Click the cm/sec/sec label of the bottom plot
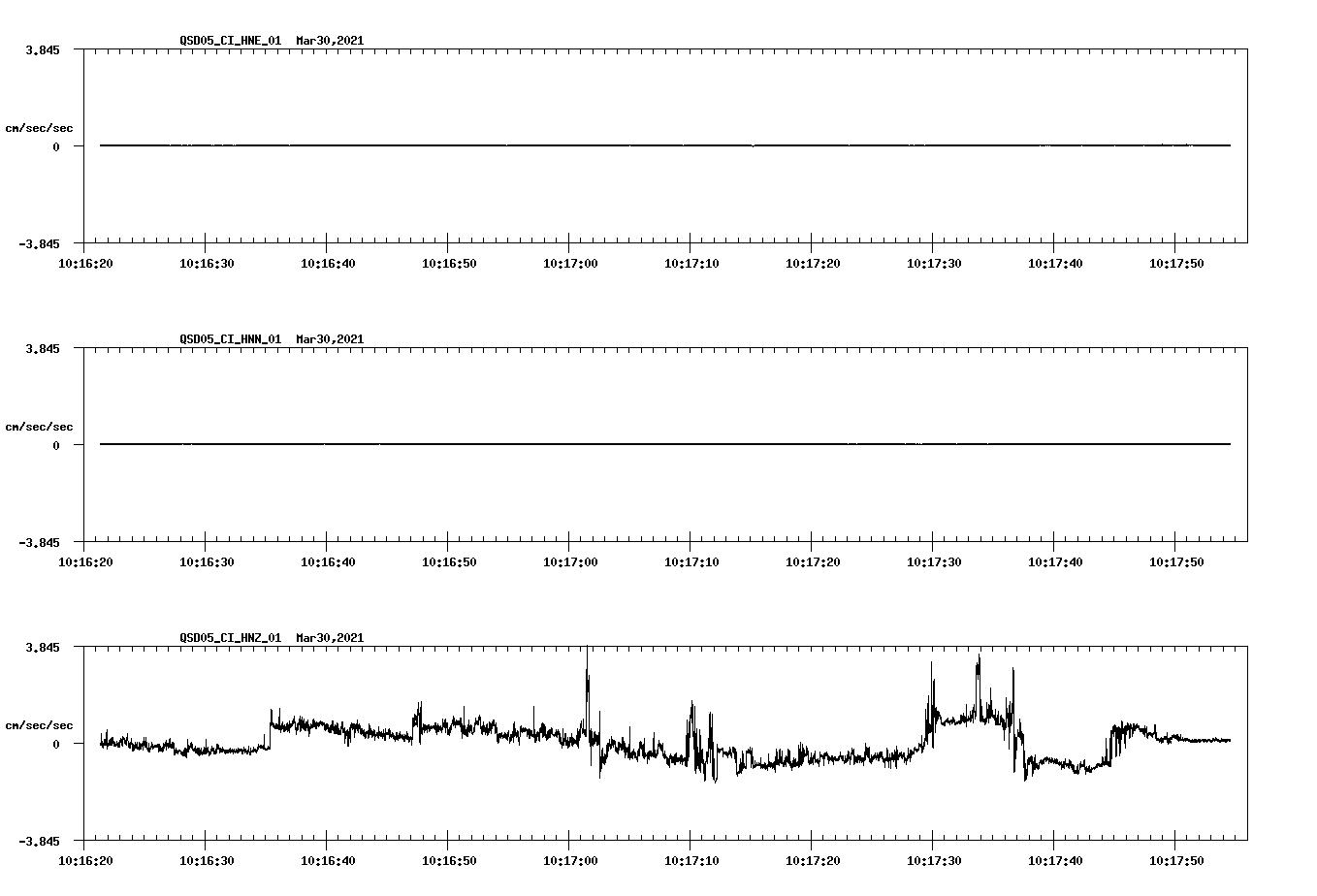Viewport: 1317px width, 896px height. click(40, 724)
